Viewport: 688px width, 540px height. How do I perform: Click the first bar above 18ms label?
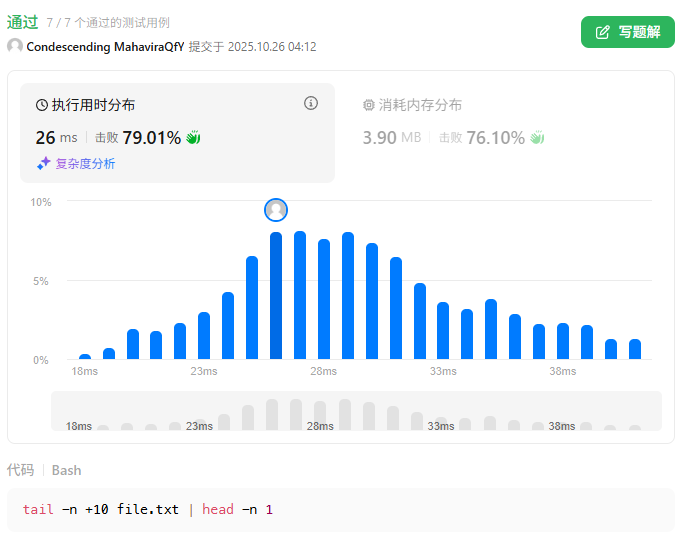(85, 356)
